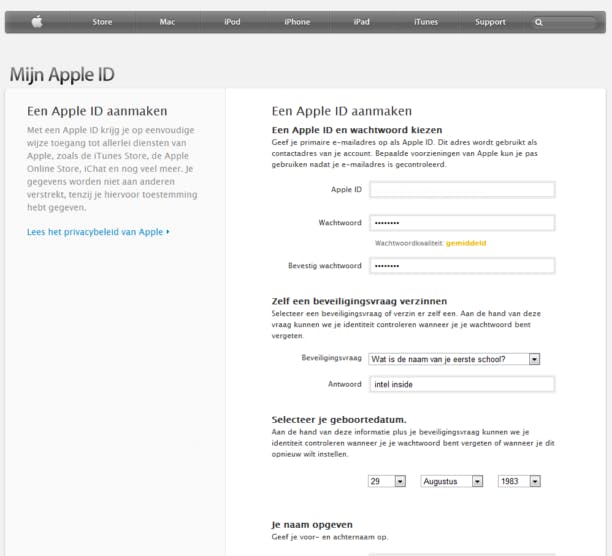This screenshot has width=612, height=556.
Task: Click into the Wachtwoord field
Action: (462, 223)
